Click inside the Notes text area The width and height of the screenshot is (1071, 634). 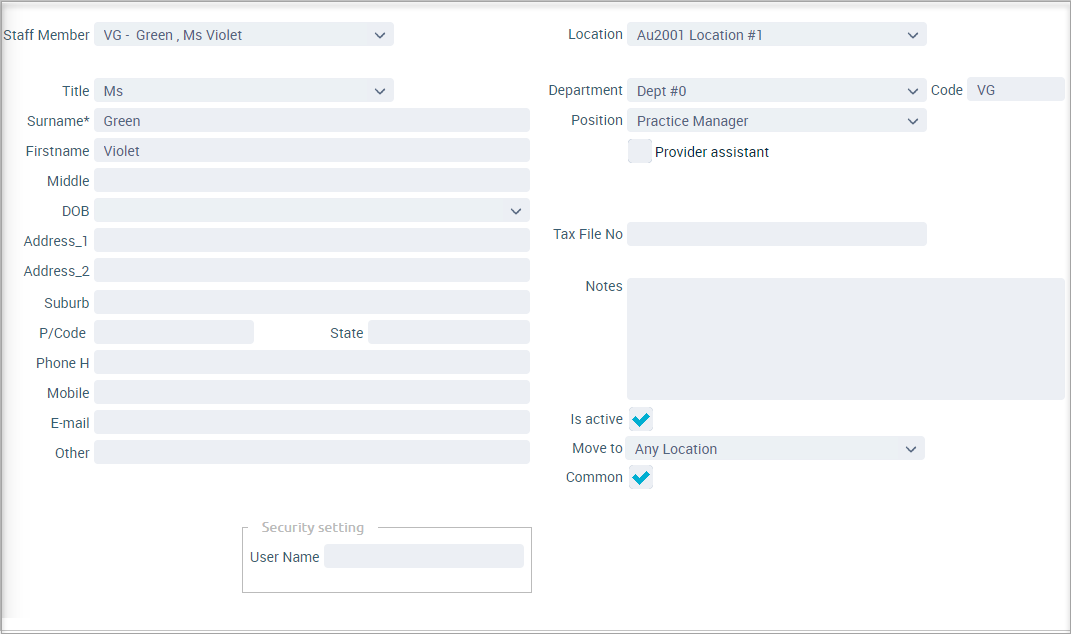coord(846,339)
